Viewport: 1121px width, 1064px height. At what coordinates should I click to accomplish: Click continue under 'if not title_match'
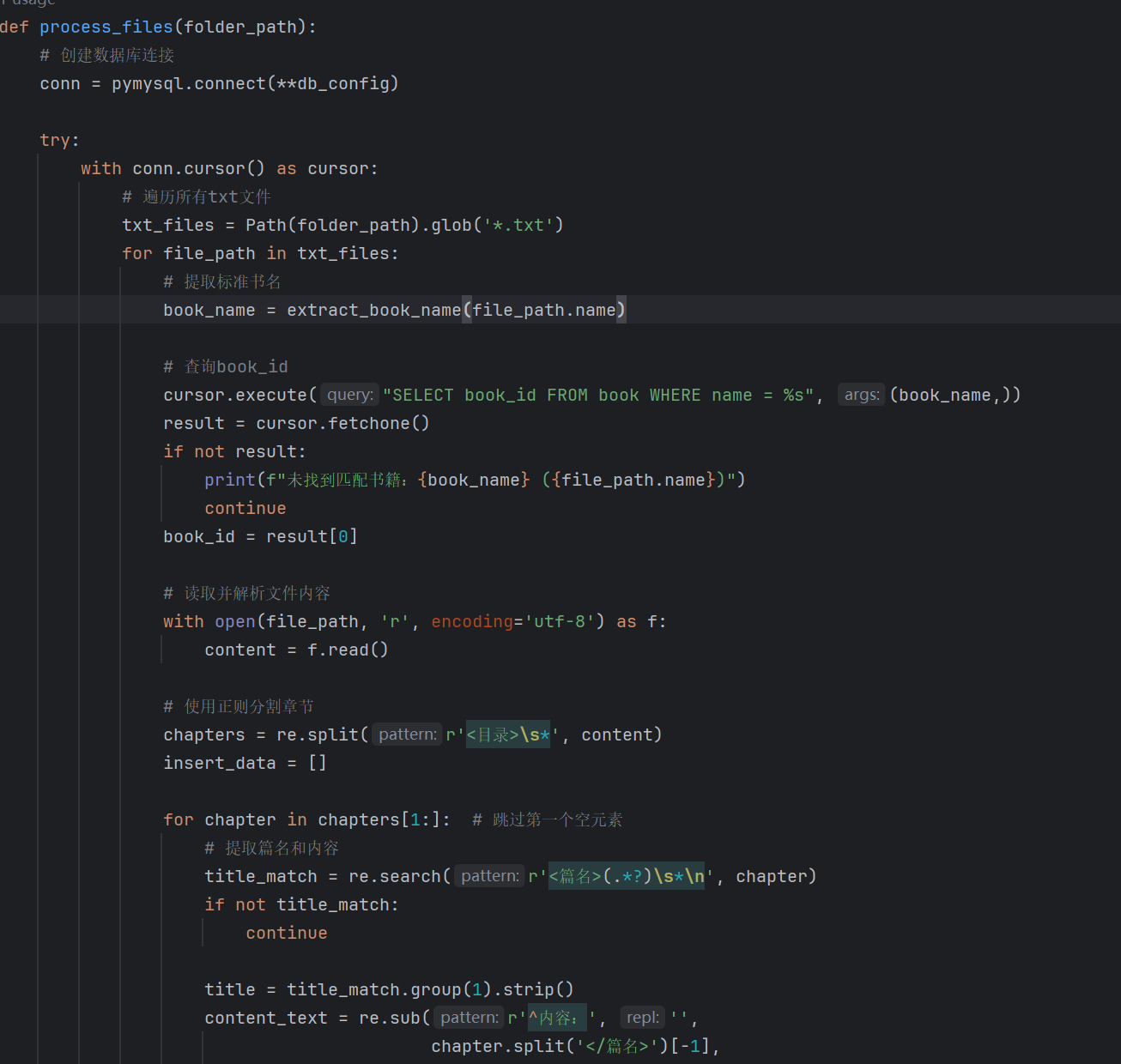tap(287, 933)
